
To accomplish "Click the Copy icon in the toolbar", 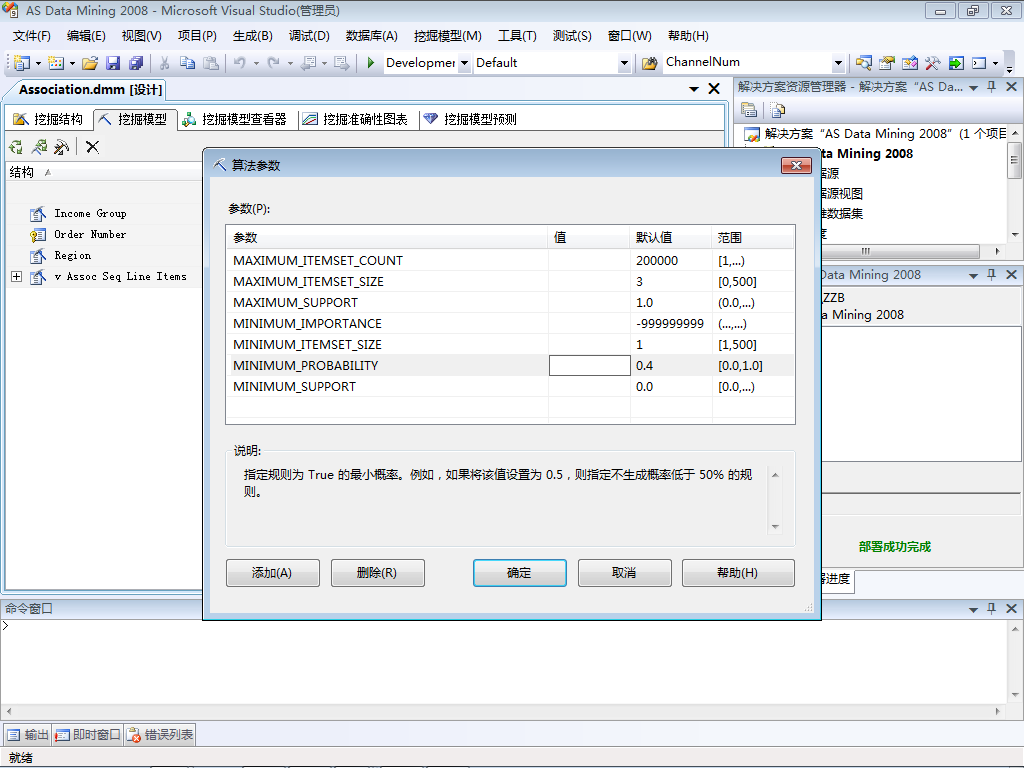I will [x=187, y=63].
